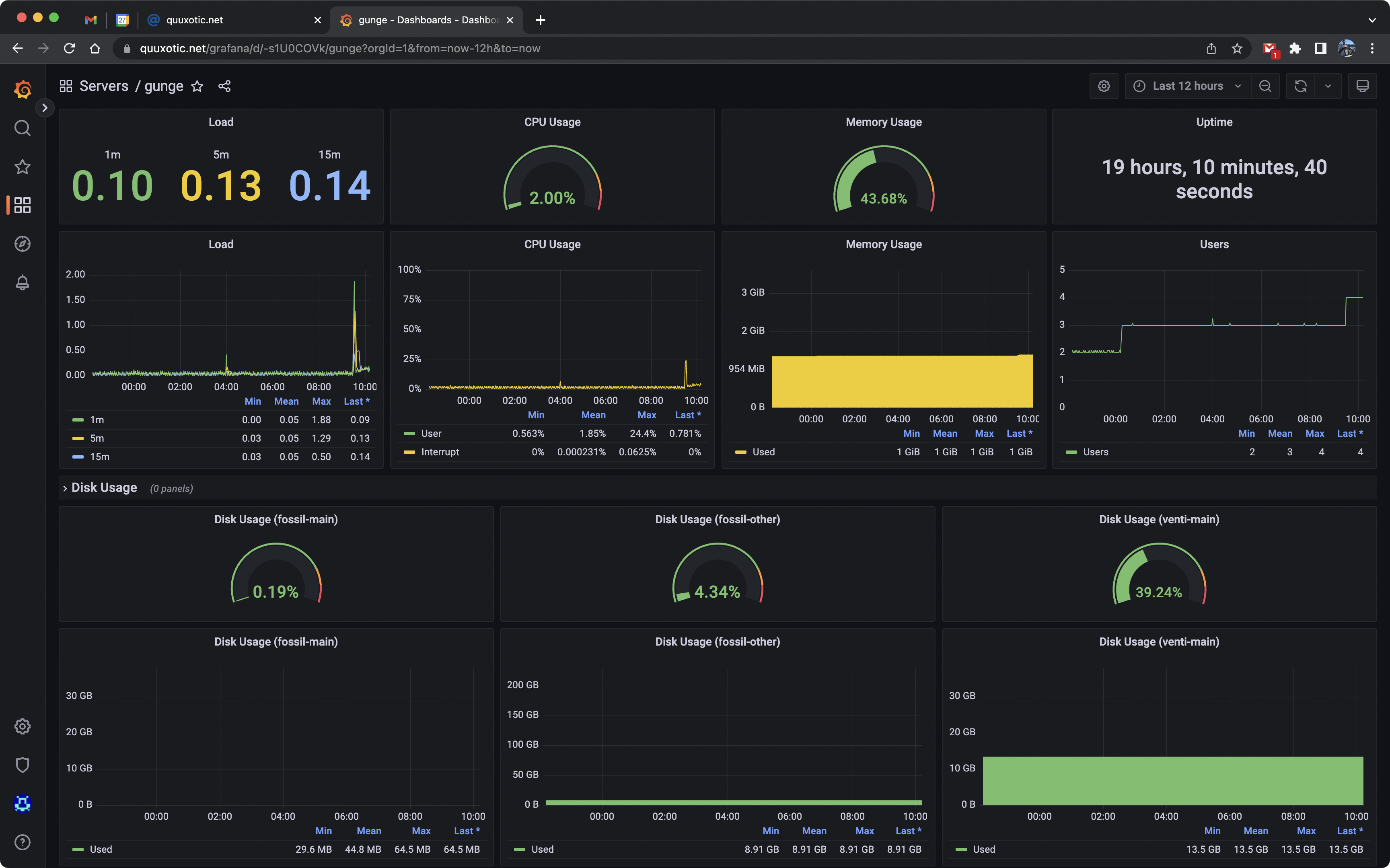
Task: Share dashboard using share icon
Action: [224, 86]
